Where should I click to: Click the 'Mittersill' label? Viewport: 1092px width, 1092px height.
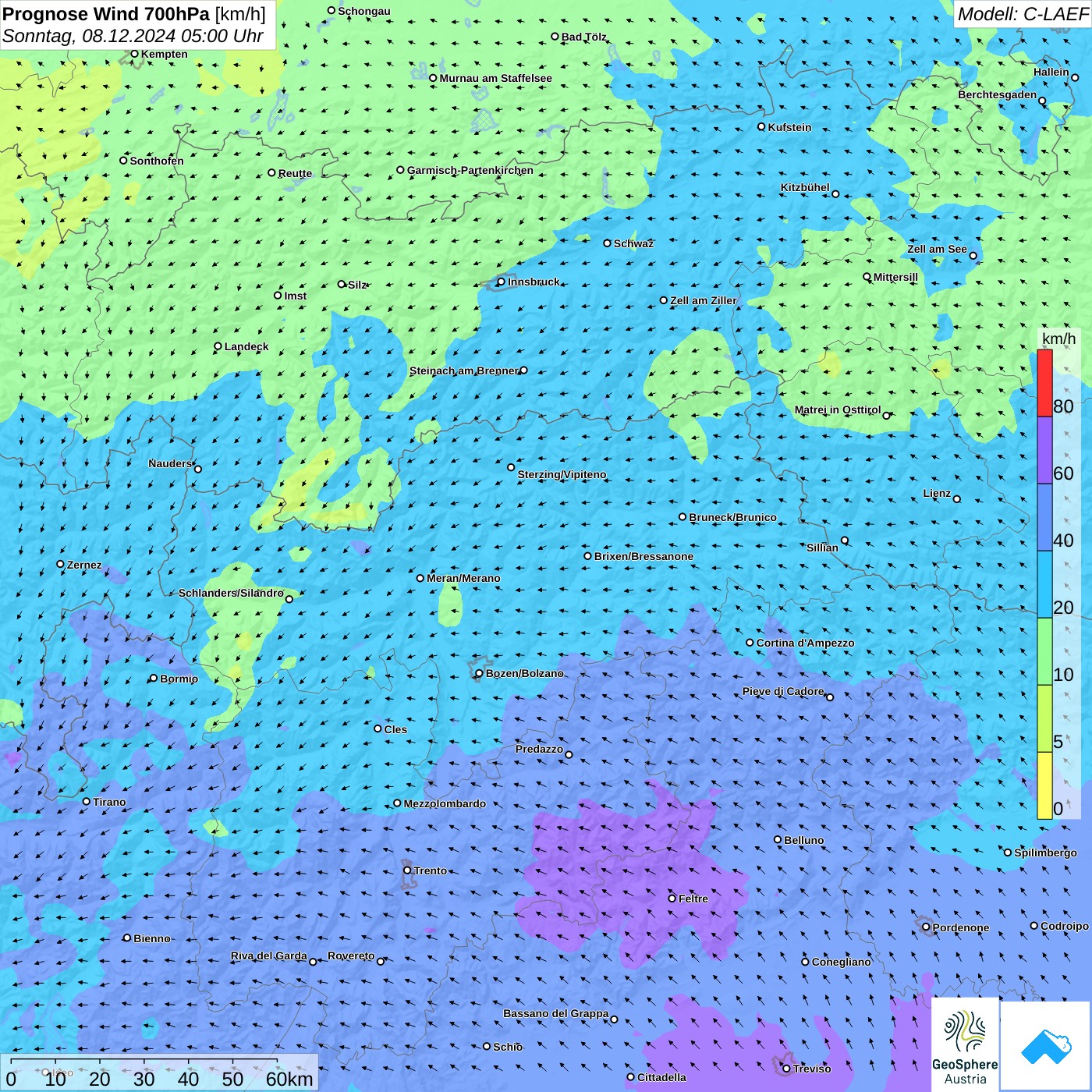(895, 277)
